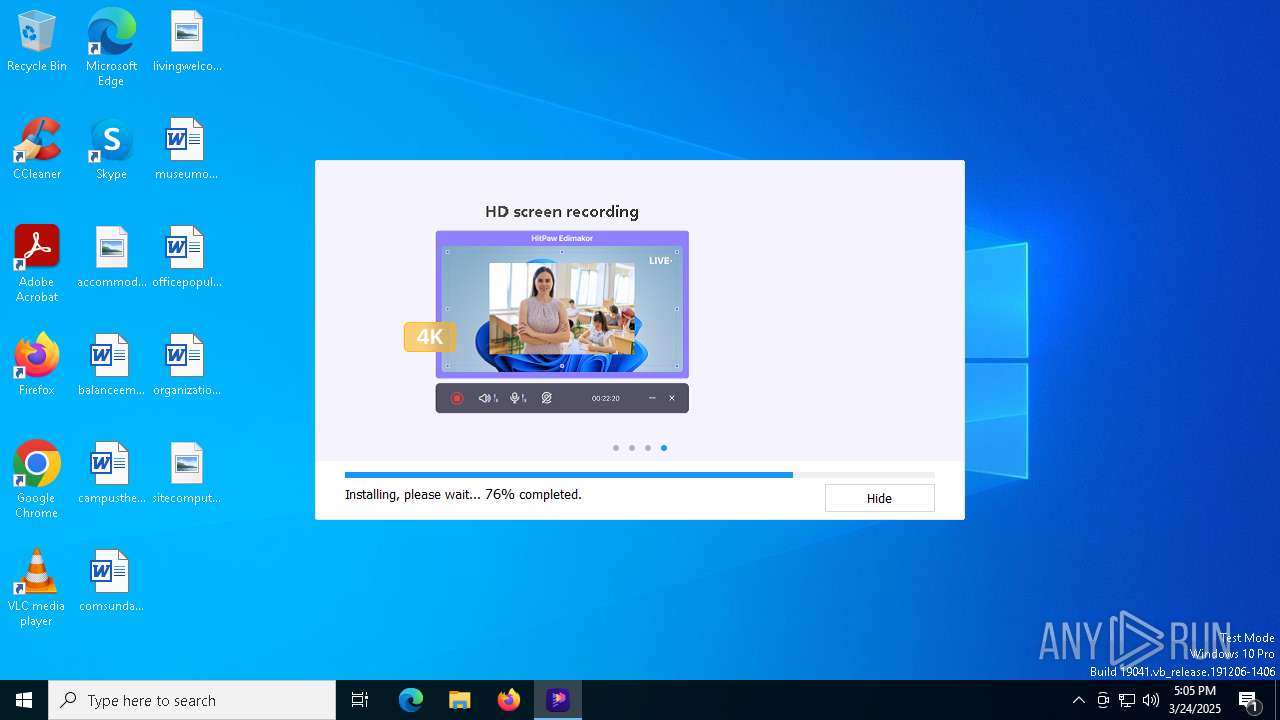Open the notification center icon
This screenshot has width=1280, height=720.
tap(1249, 700)
